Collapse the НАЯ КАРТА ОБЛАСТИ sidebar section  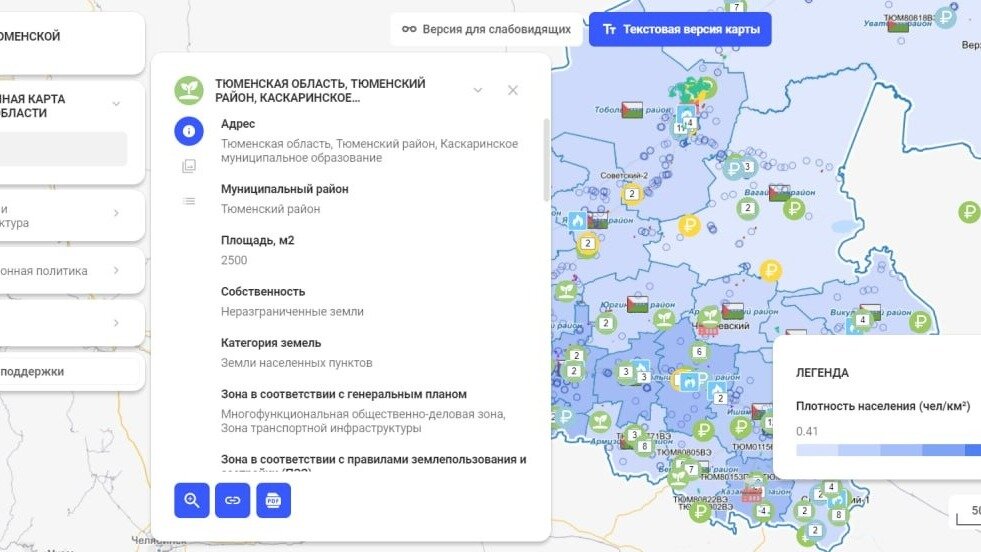tap(116, 104)
